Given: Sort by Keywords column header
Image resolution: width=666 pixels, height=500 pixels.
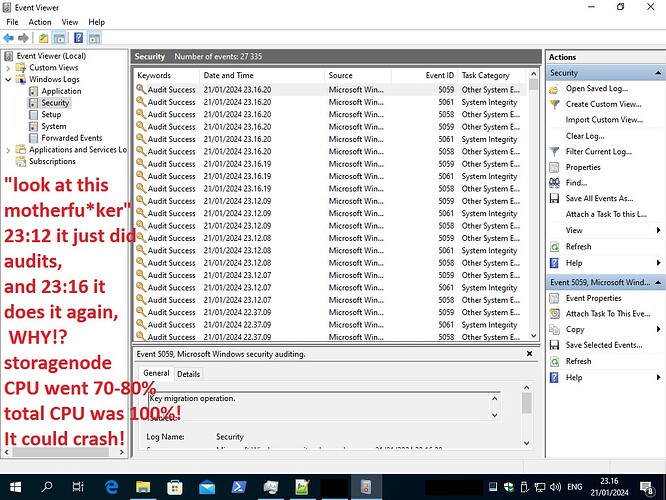Looking at the screenshot, I should (x=167, y=76).
